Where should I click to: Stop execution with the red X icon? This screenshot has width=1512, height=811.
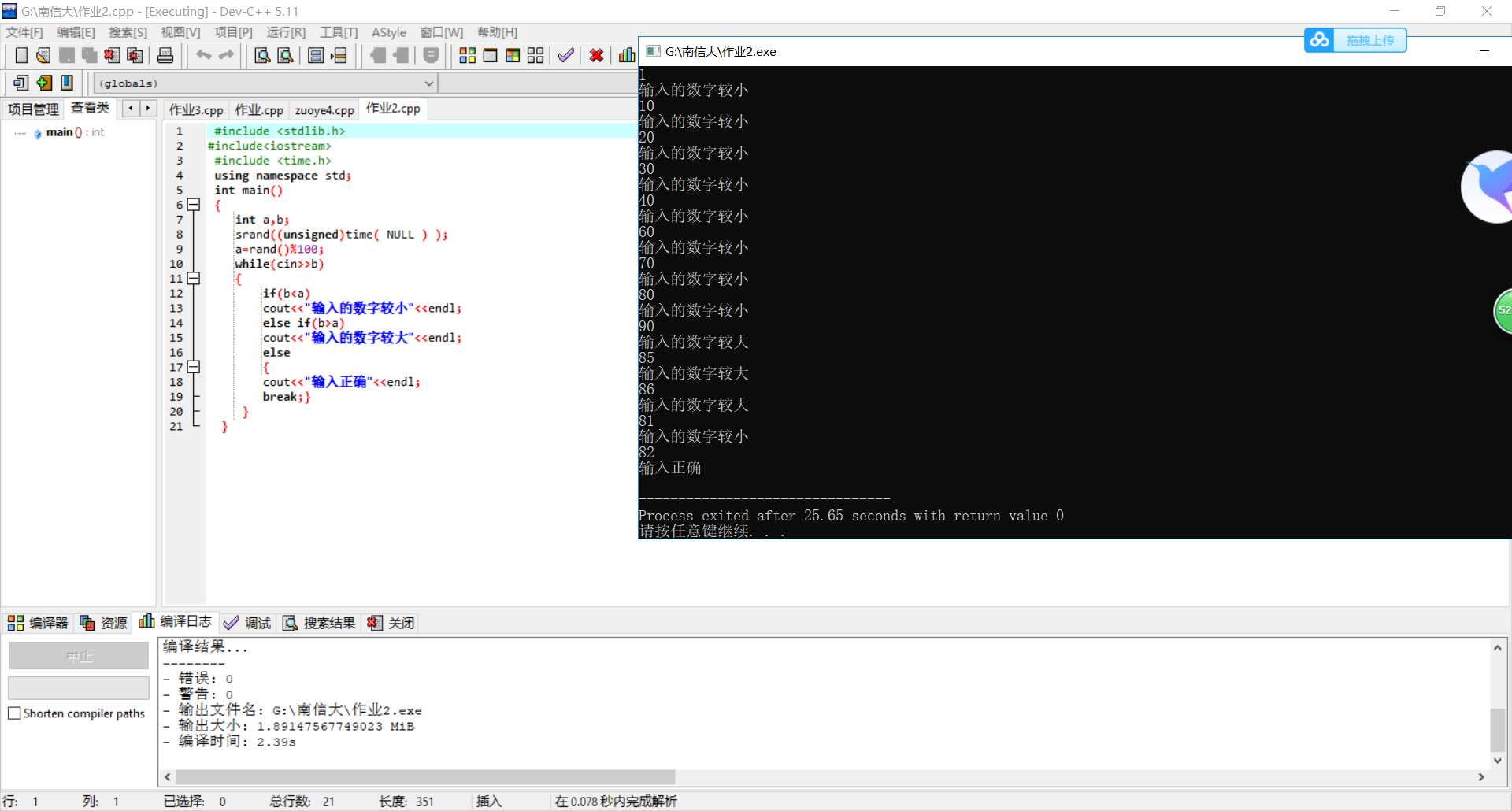596,55
